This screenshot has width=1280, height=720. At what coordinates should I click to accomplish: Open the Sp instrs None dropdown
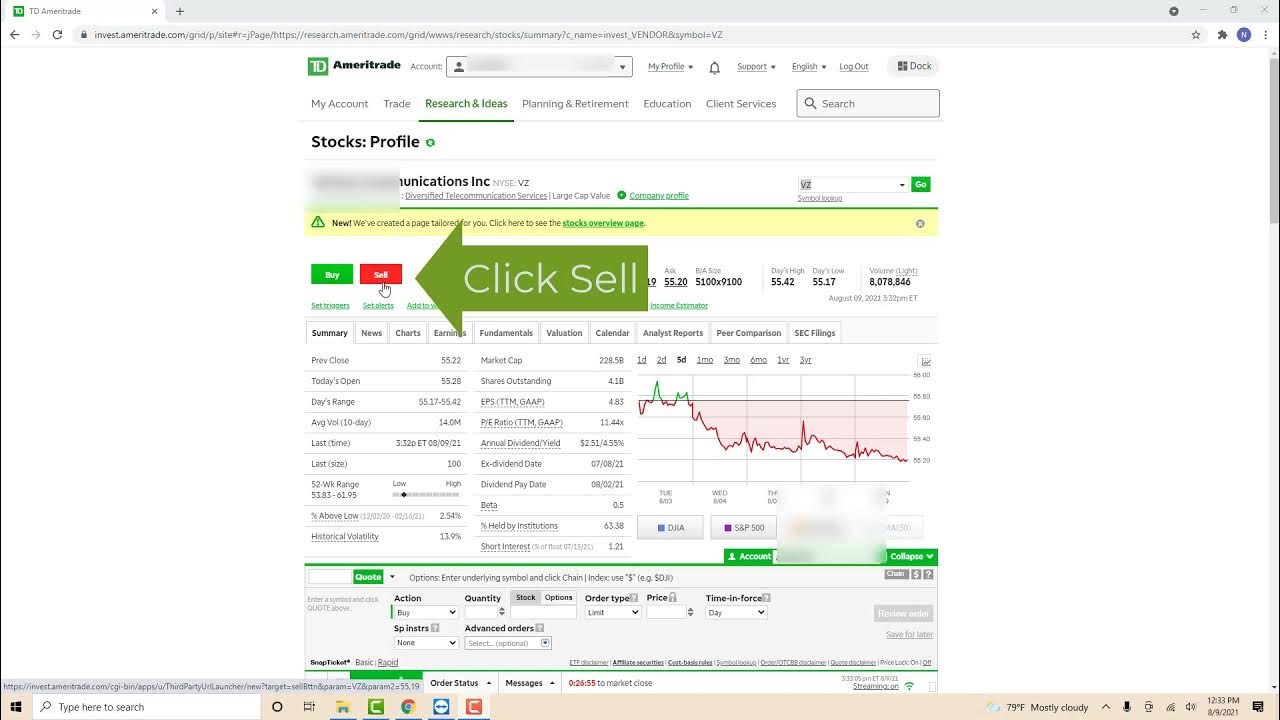(x=426, y=643)
